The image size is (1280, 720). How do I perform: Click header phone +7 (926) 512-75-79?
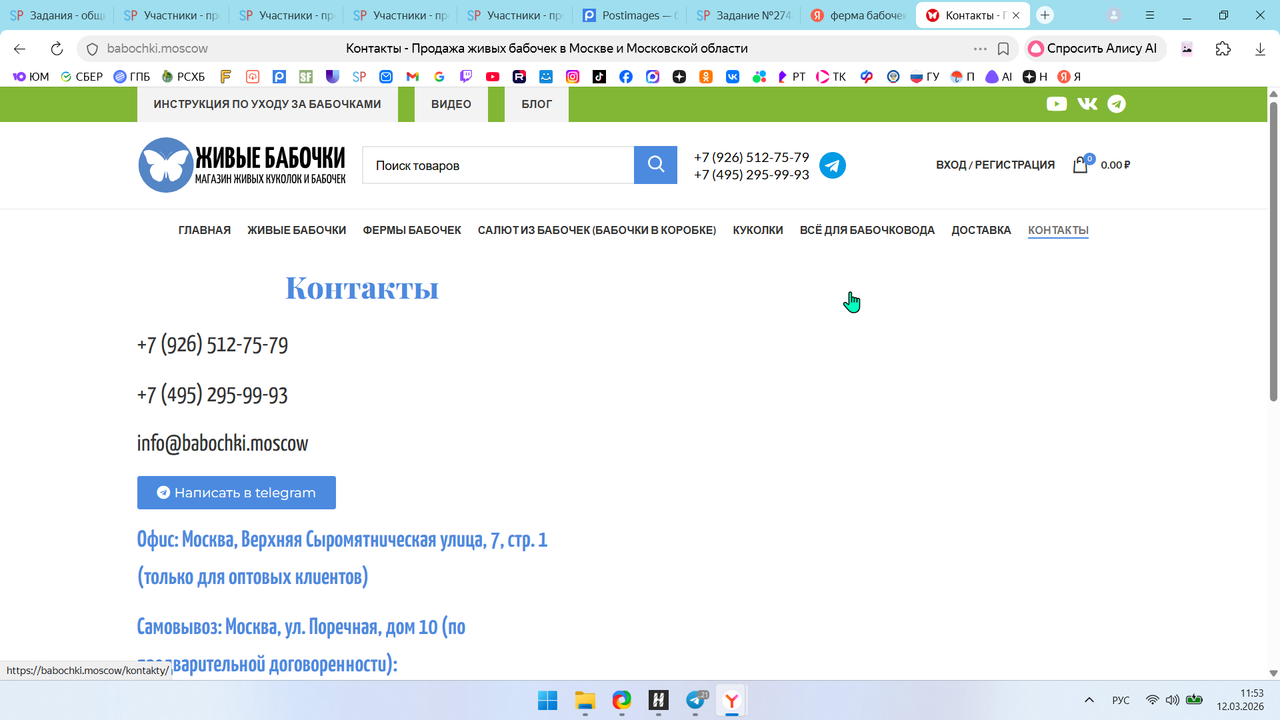pos(751,157)
